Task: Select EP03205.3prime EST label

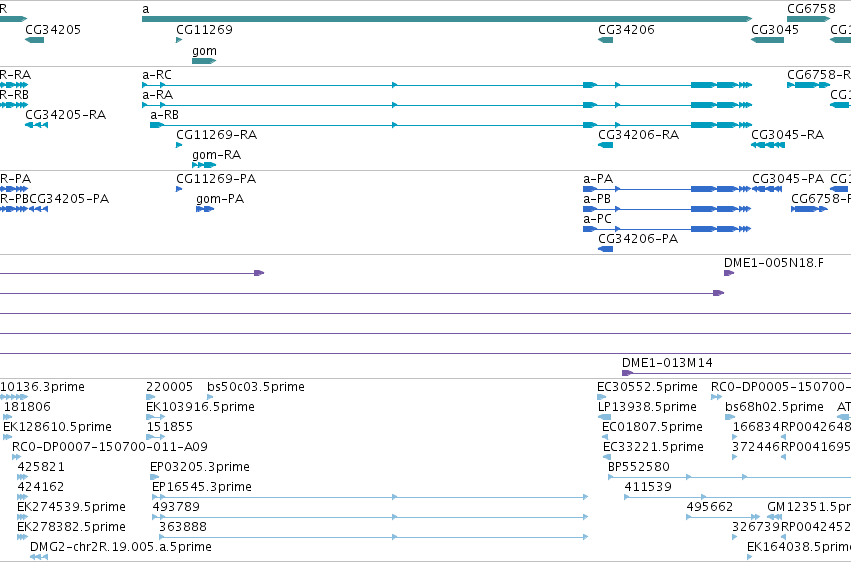Action: click(x=200, y=467)
